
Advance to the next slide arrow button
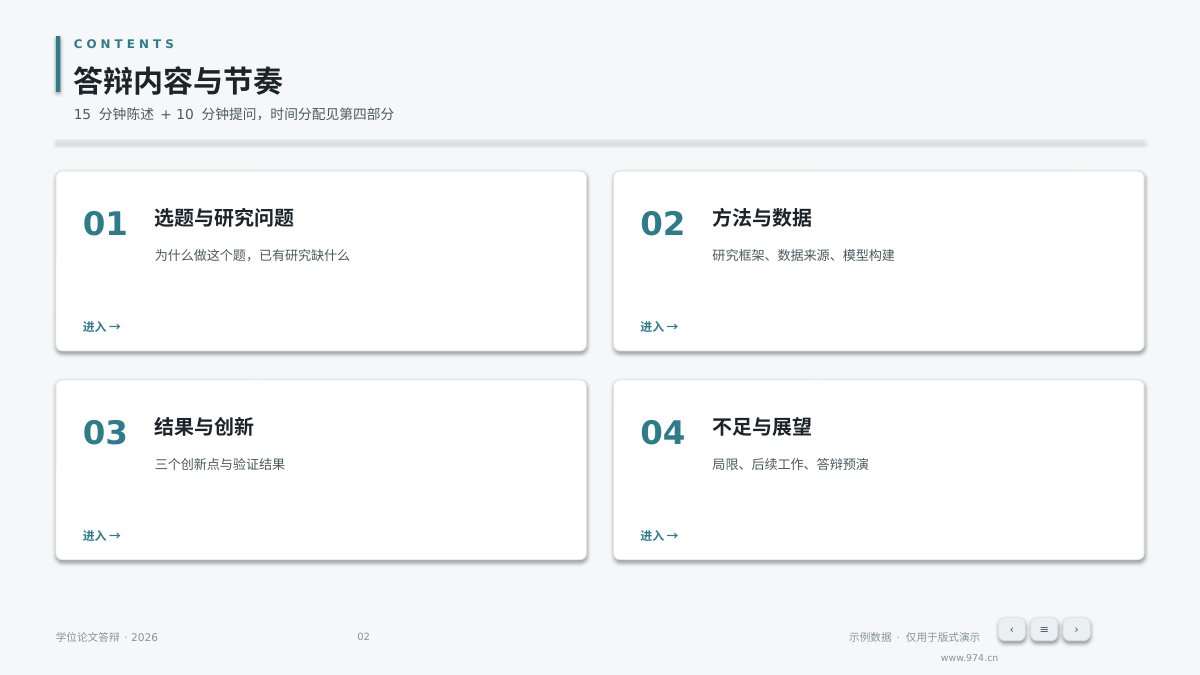(x=1076, y=629)
